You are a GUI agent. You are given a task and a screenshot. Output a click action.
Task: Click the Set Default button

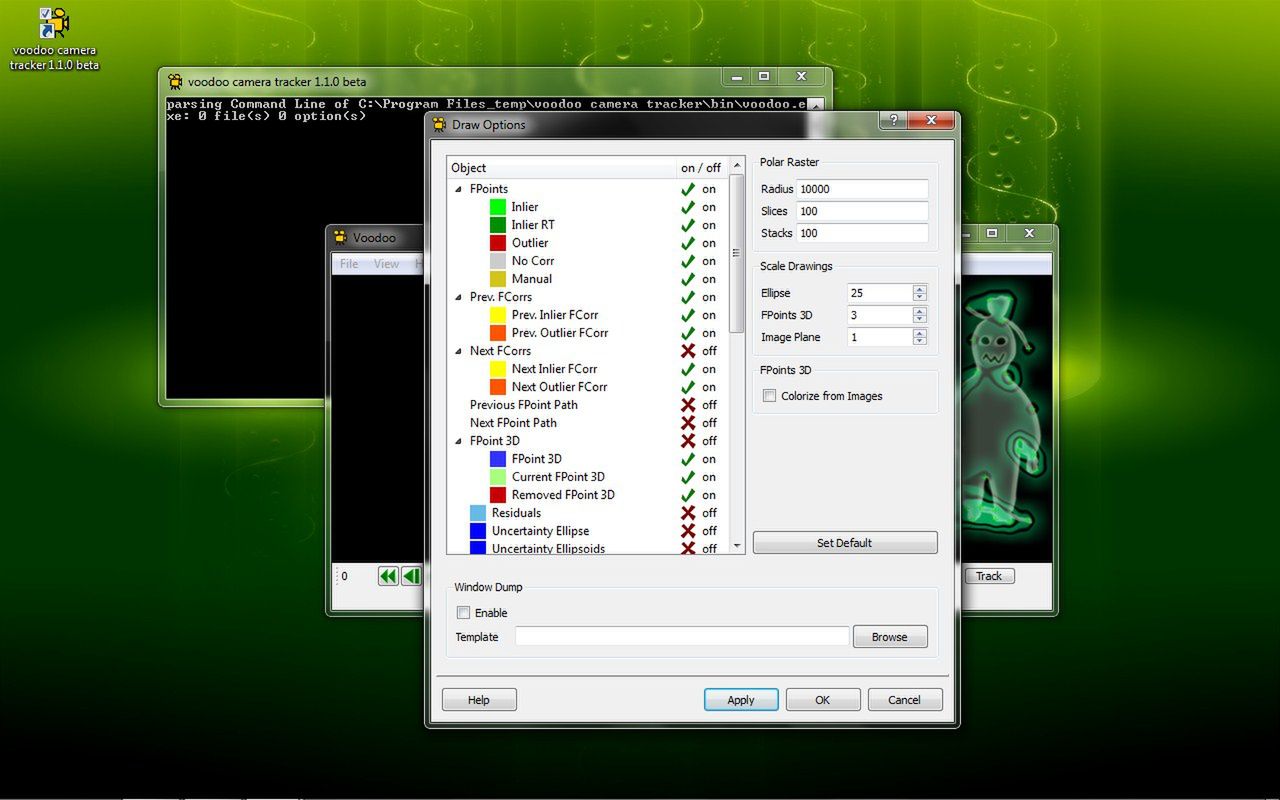845,543
